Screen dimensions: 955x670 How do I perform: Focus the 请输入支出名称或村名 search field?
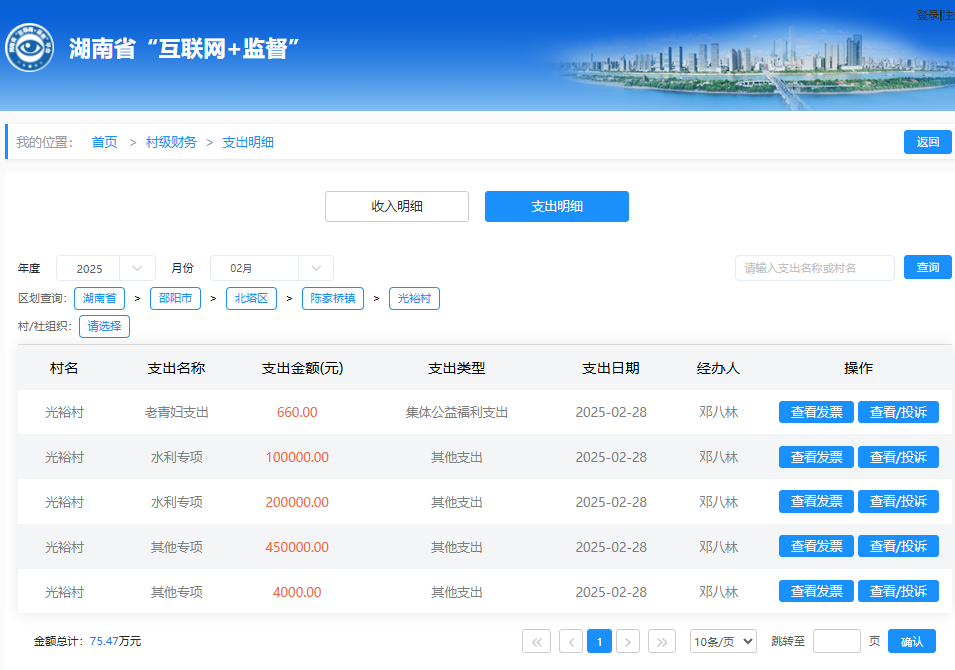[x=815, y=268]
